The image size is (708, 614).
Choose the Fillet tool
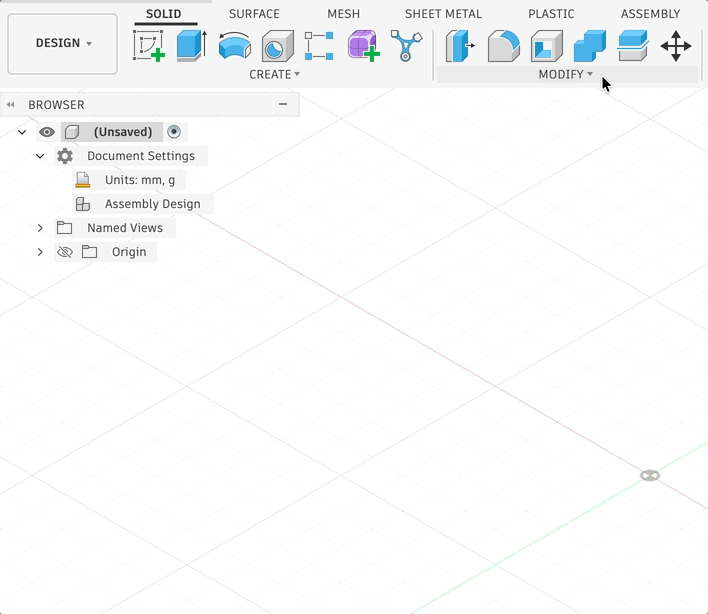(x=503, y=46)
